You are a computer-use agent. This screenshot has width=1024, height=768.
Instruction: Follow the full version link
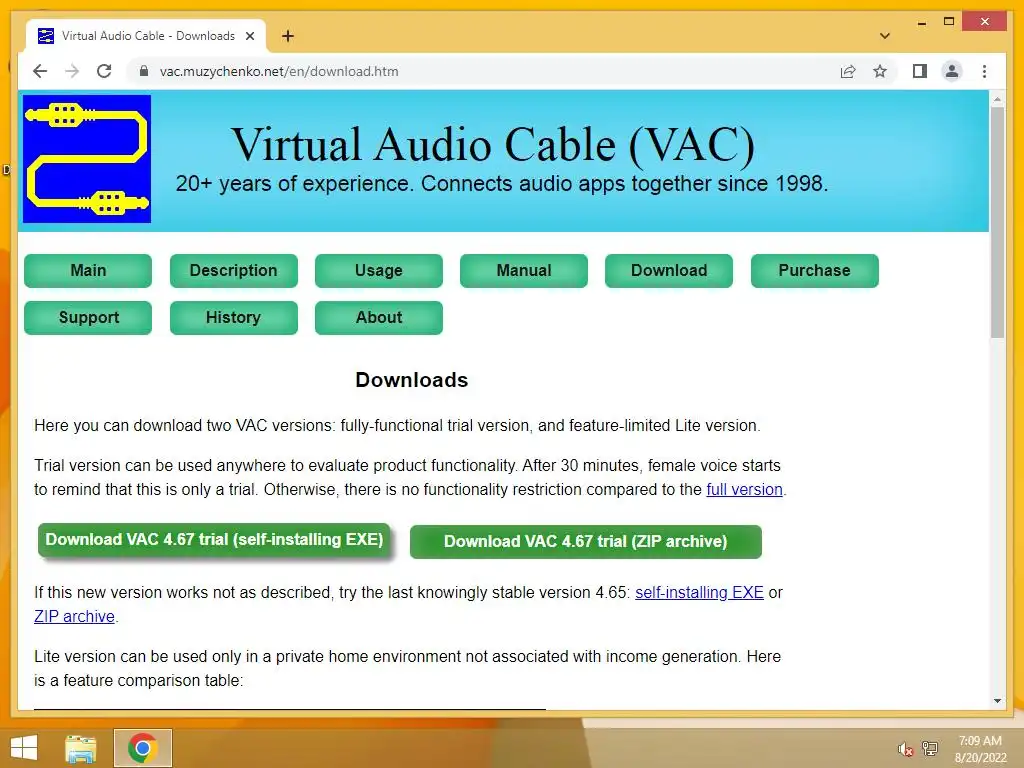744,489
